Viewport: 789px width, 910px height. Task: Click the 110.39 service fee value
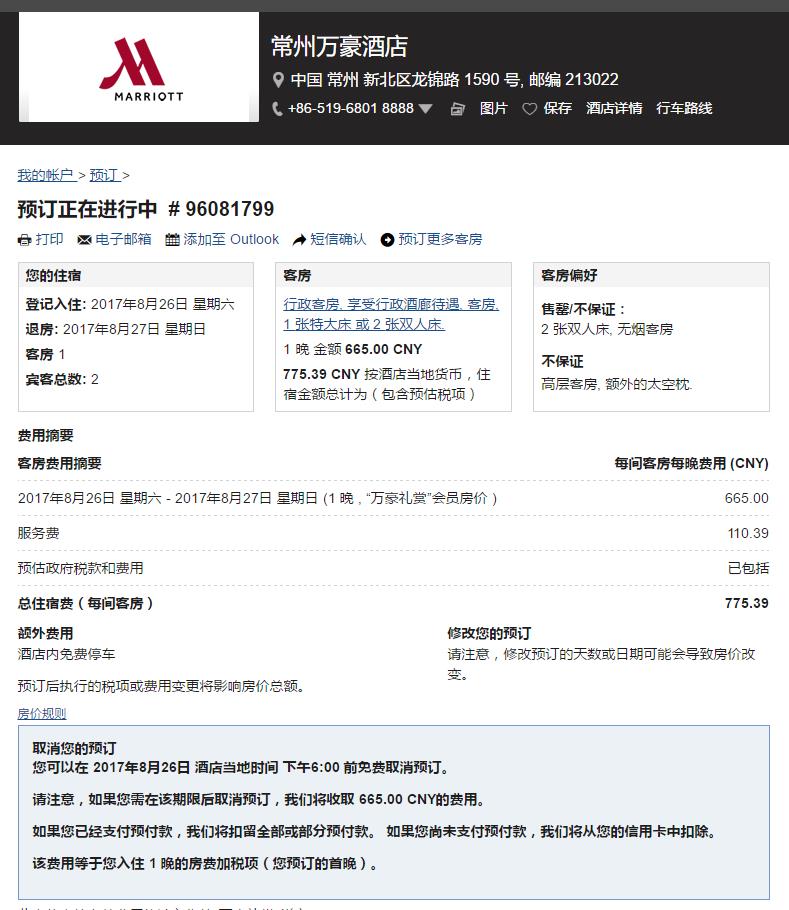click(748, 533)
